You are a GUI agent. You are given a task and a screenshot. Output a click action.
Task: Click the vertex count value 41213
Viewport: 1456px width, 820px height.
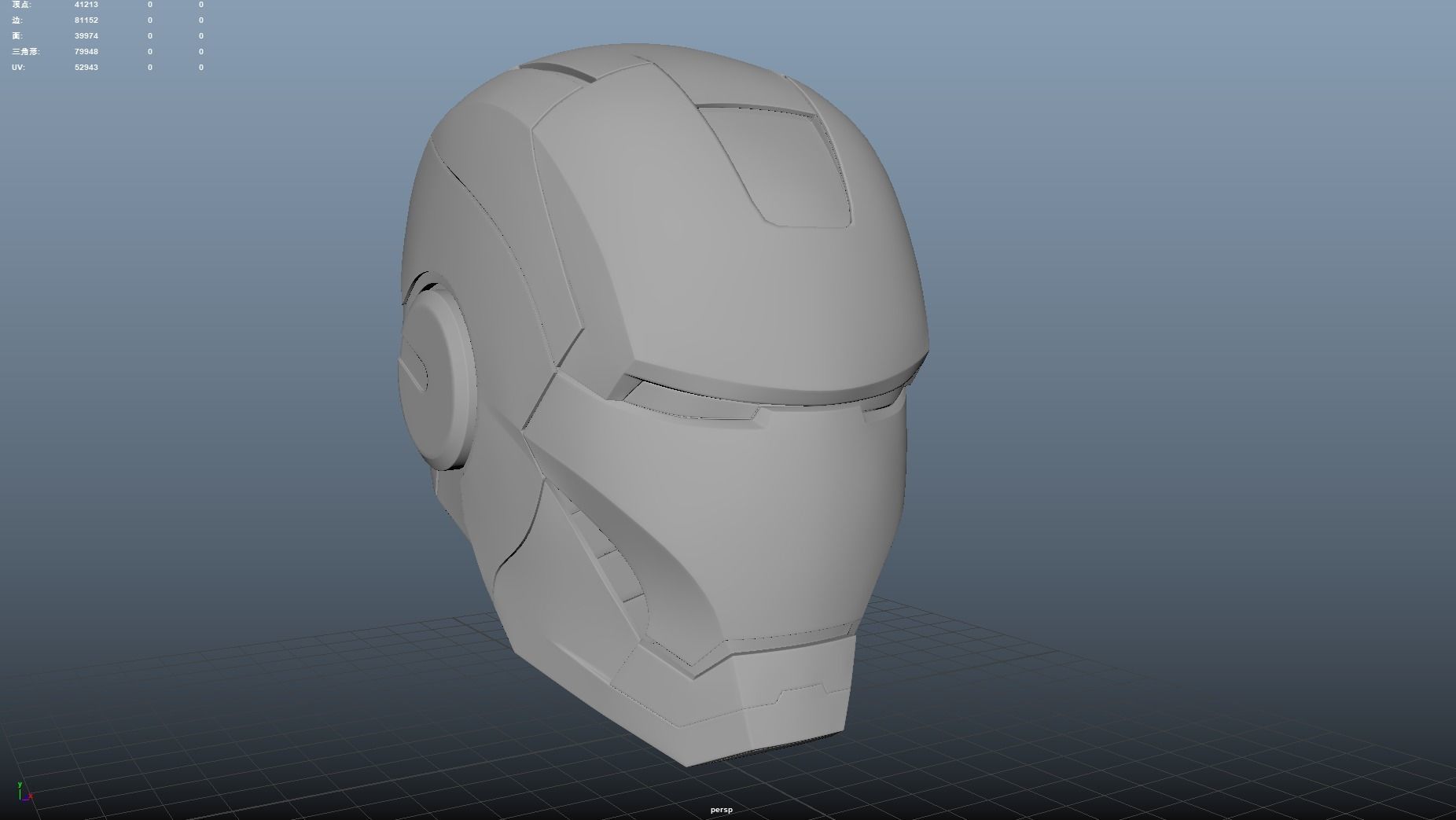point(86,5)
